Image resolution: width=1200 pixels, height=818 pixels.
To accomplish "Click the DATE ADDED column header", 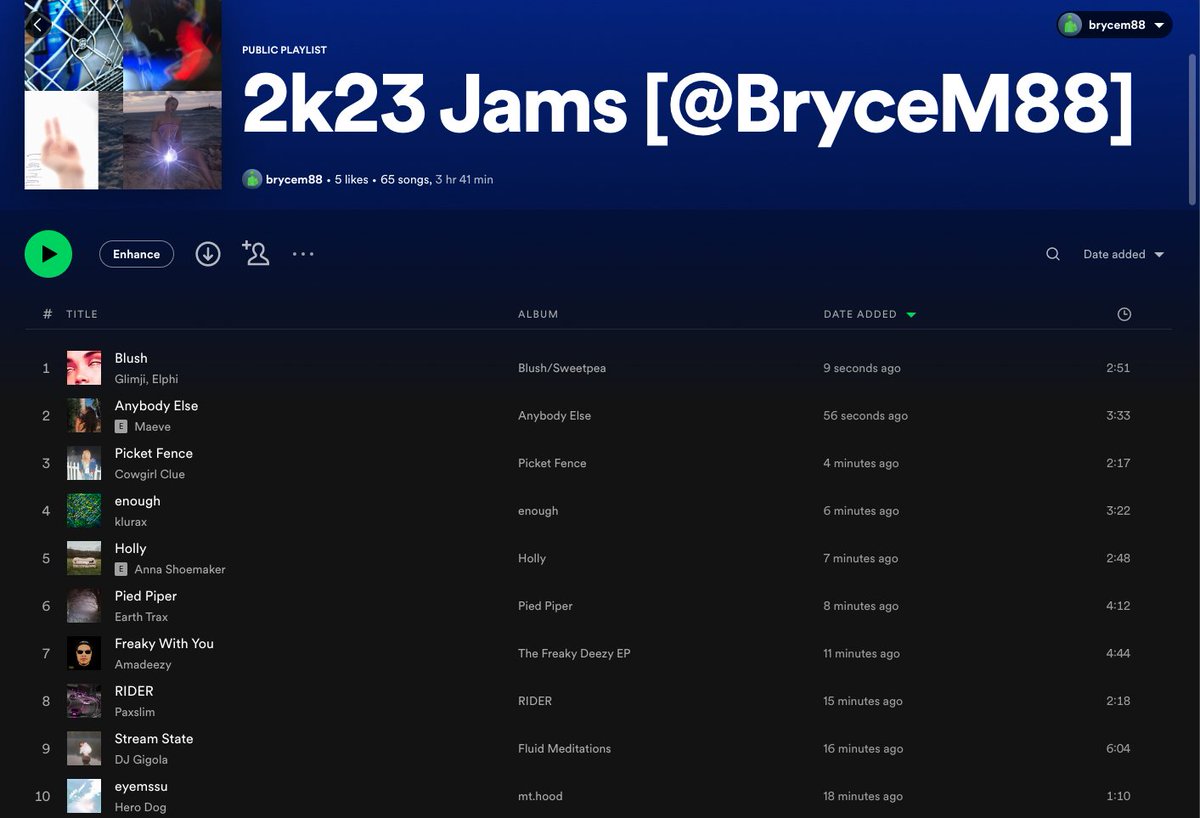I will [x=860, y=314].
